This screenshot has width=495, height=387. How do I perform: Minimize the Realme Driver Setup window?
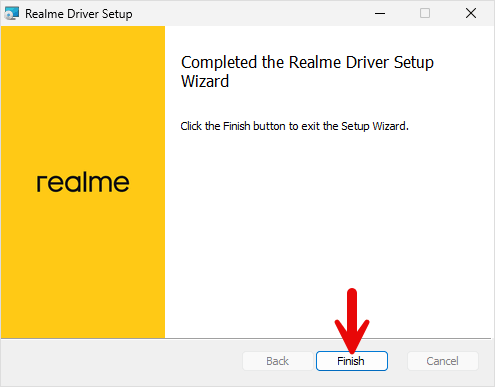tap(380, 14)
